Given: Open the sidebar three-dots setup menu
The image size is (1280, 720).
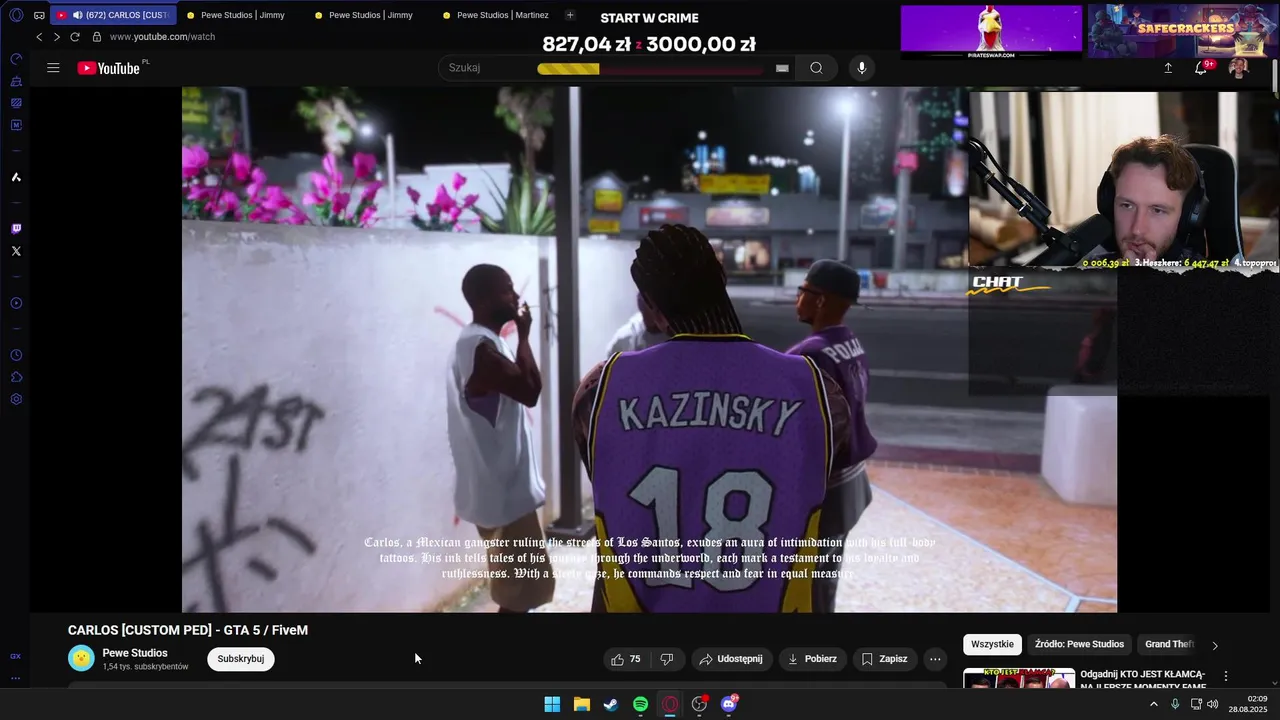Looking at the screenshot, I should [16, 678].
